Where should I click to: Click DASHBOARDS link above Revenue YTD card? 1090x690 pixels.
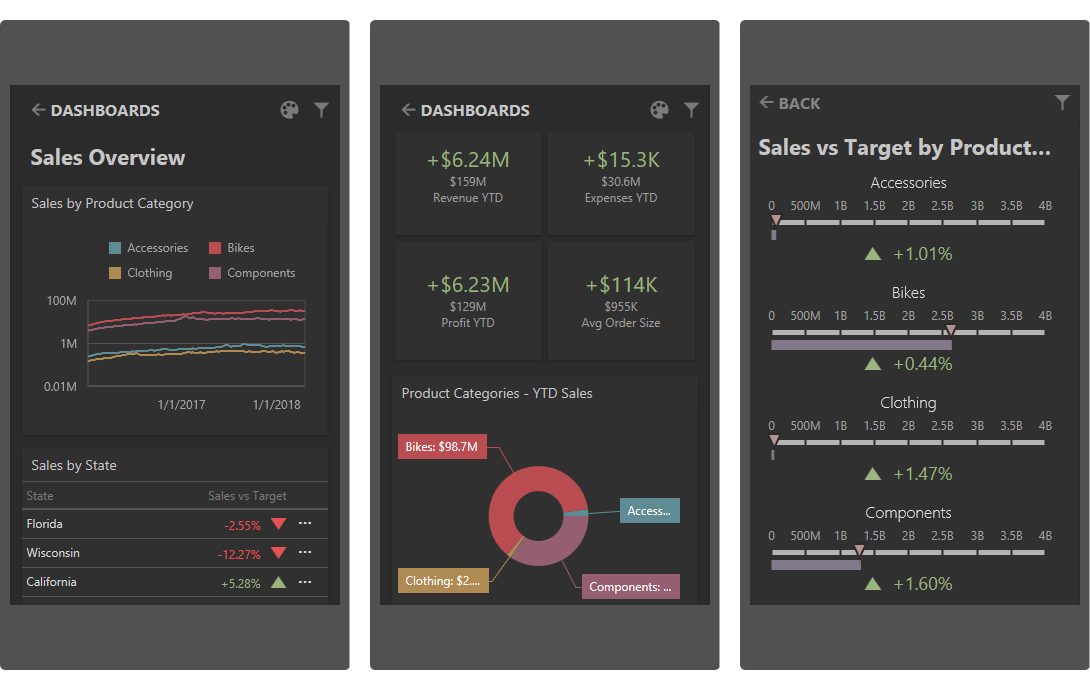tap(475, 110)
